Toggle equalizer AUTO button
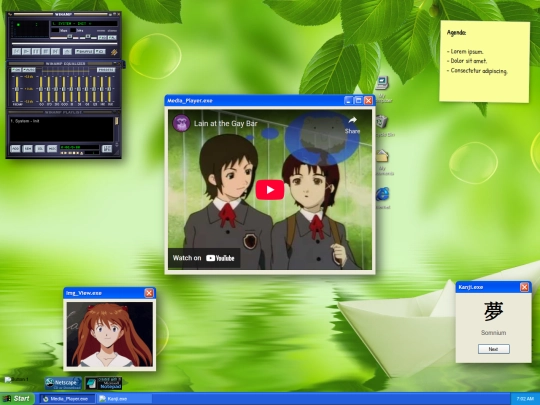 coord(29,70)
